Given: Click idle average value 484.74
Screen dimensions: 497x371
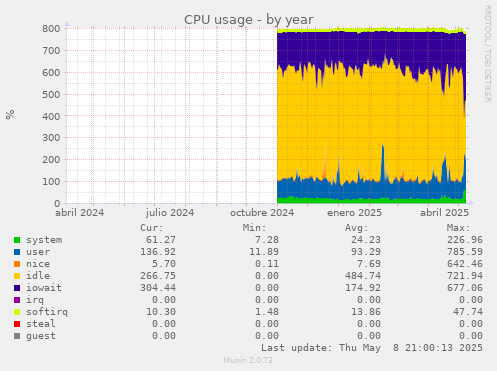Looking at the screenshot, I should [363, 276].
